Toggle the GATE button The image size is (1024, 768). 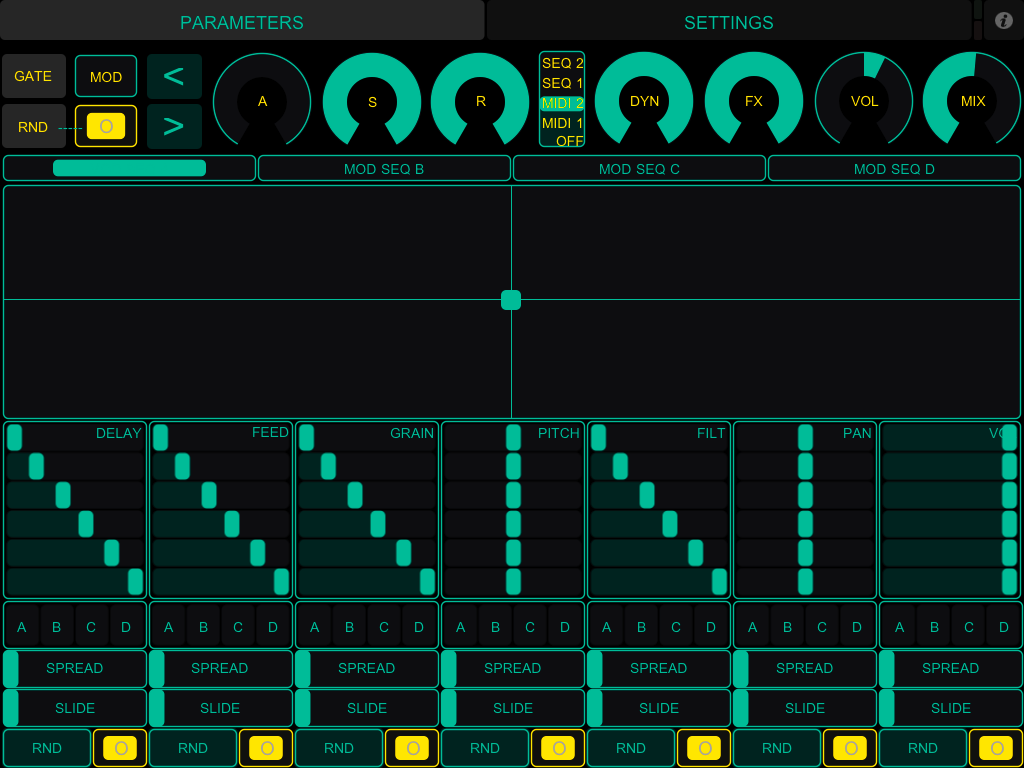click(33, 76)
